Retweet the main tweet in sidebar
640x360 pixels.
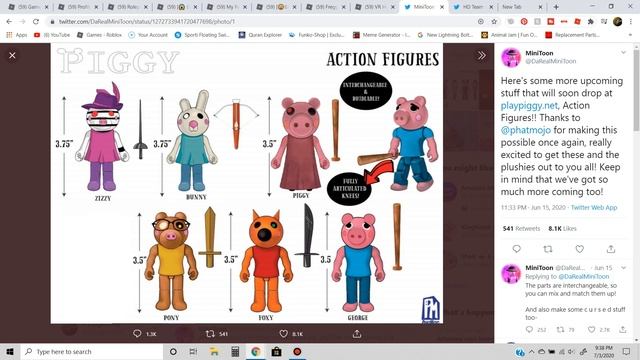548,249
